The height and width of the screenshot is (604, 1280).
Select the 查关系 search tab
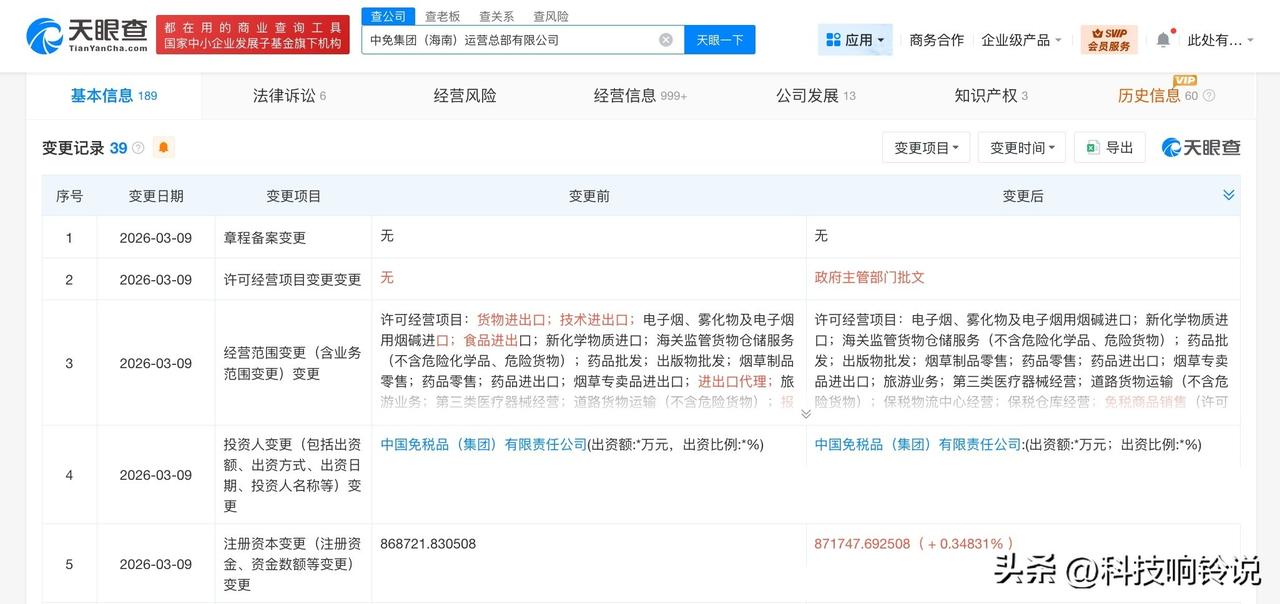pos(497,16)
